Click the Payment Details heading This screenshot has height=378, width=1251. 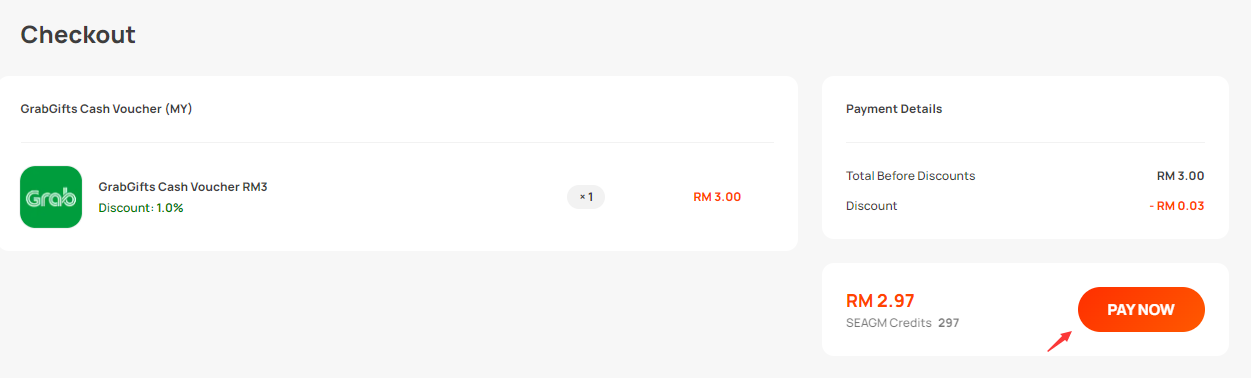pos(894,109)
